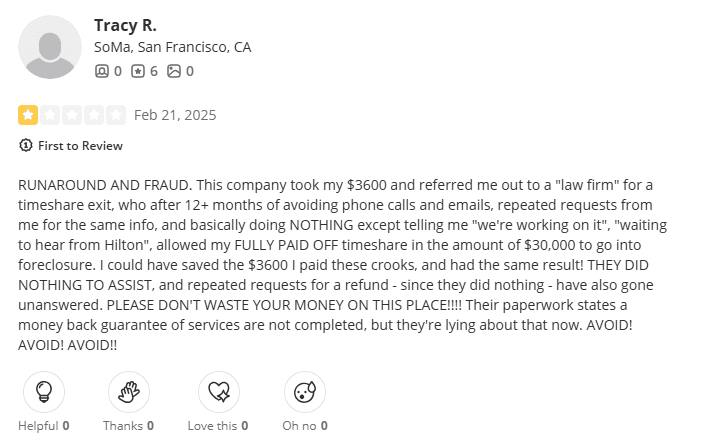Click the friends count icon under Tracy R.
This screenshot has height=446, width=722.
(101, 71)
